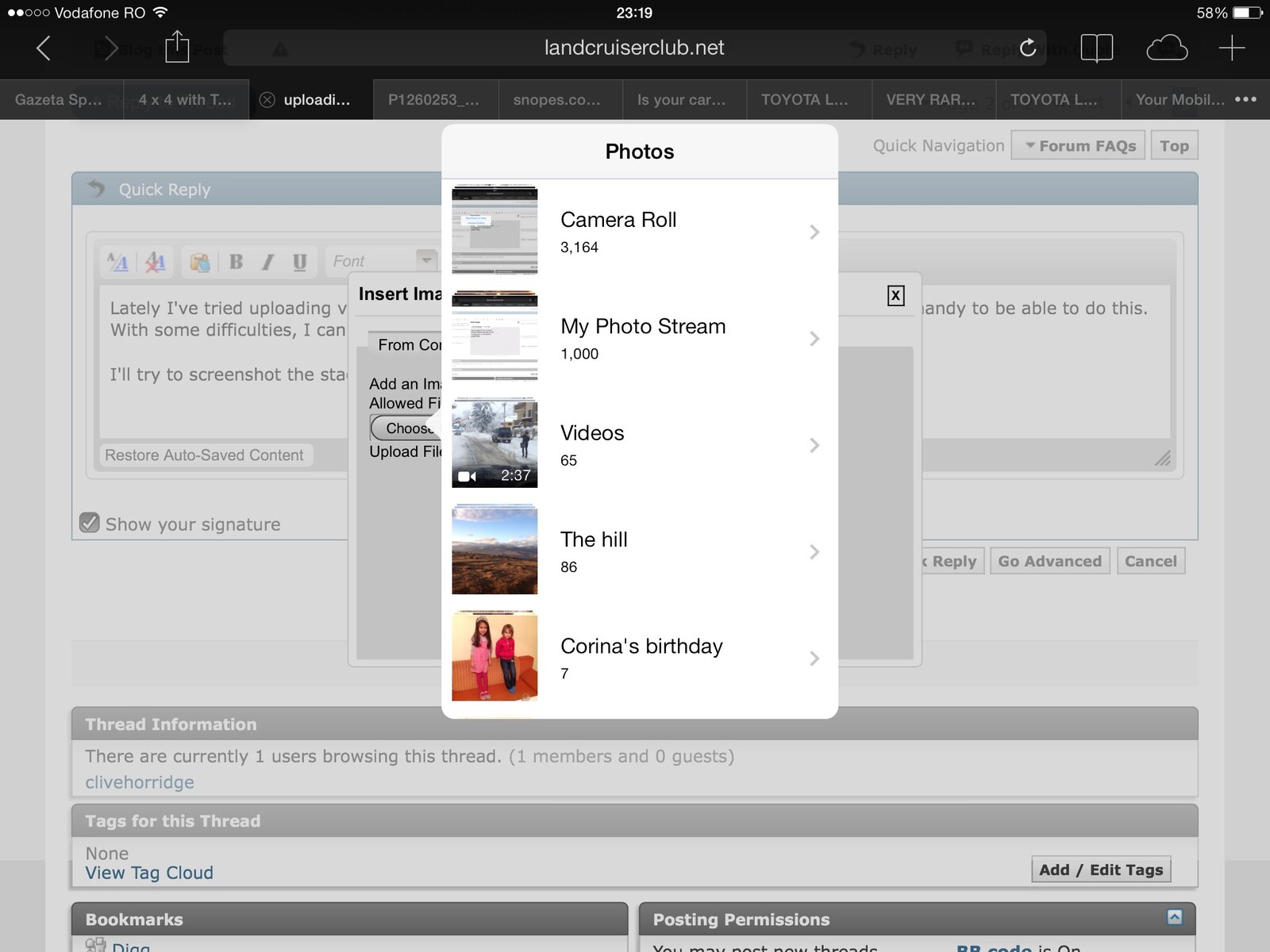The height and width of the screenshot is (952, 1270).
Task: Tap the battery indicator in status bar
Action: click(1247, 13)
